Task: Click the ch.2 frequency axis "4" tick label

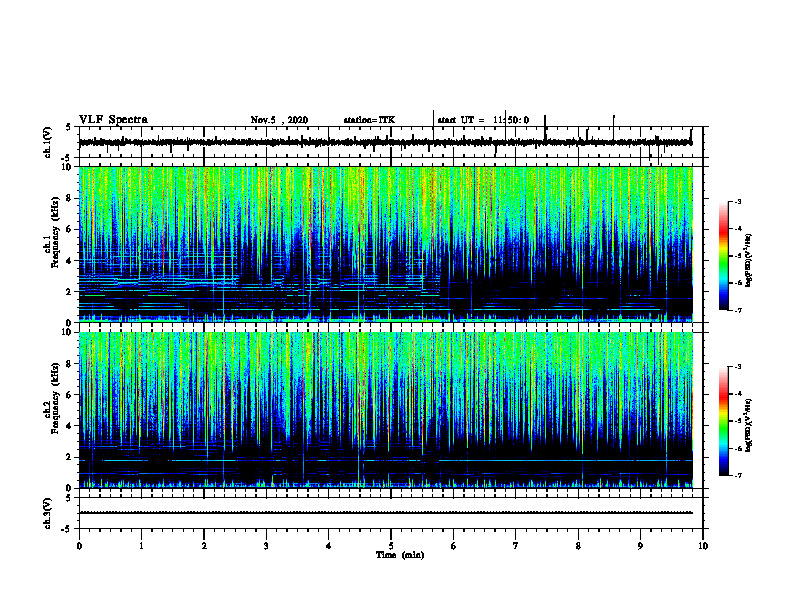Action: point(70,426)
